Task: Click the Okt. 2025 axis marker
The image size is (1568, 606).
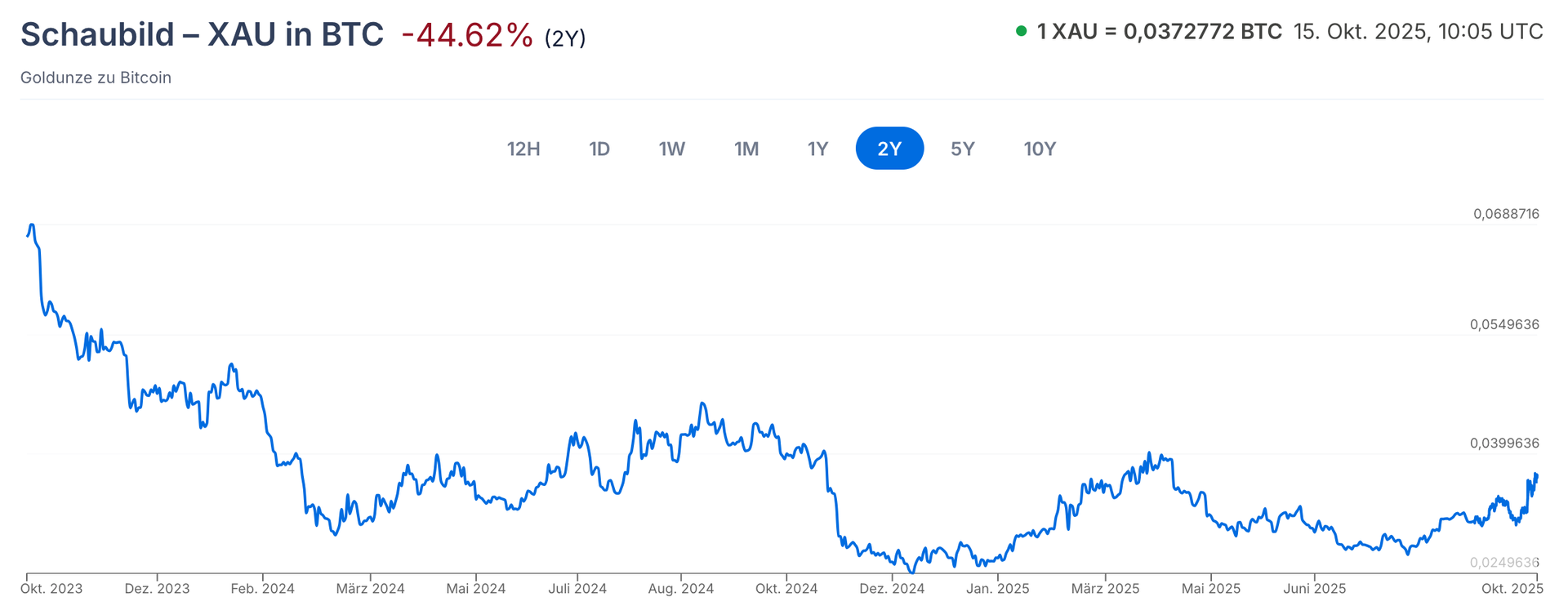Action: pos(1512,589)
